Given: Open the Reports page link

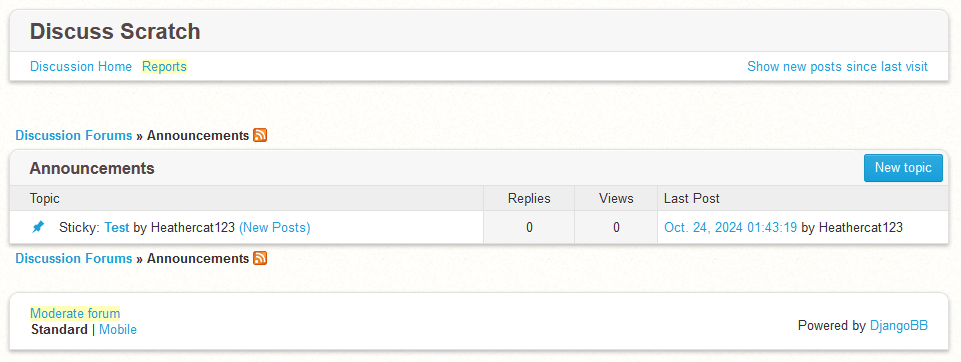Looking at the screenshot, I should click(x=164, y=66).
